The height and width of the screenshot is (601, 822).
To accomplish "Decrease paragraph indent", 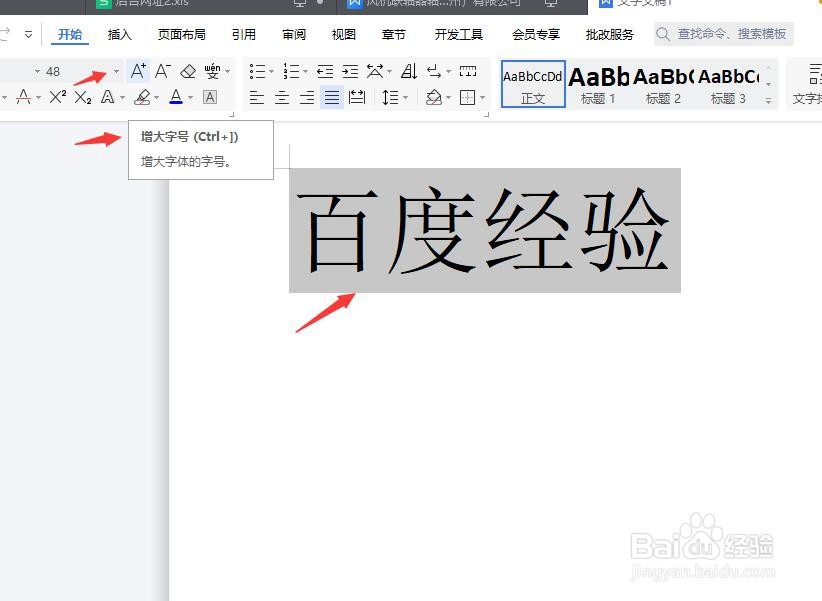I will tap(325, 71).
